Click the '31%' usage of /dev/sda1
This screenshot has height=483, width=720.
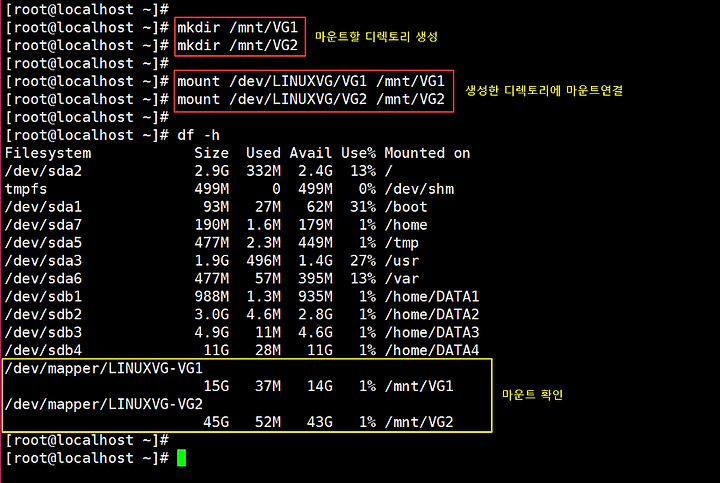363,207
